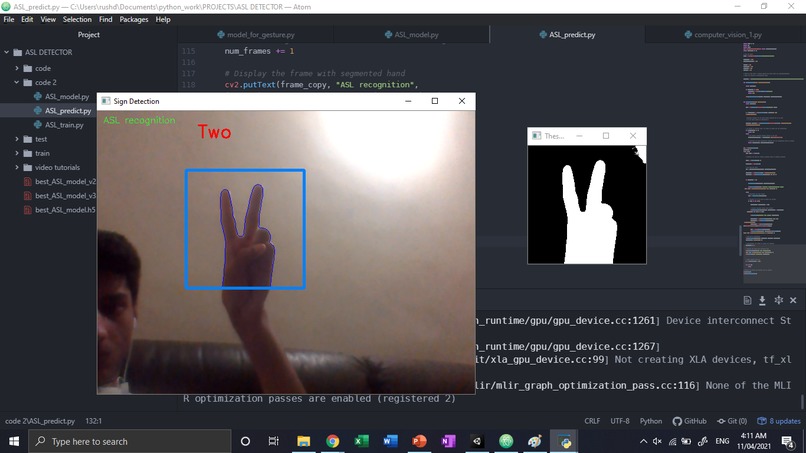Open the File menu
The height and width of the screenshot is (453, 806).
coord(9,20)
